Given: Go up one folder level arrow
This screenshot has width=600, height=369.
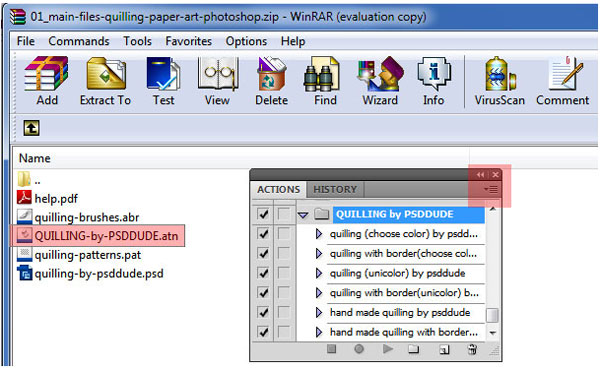Looking at the screenshot, I should click(31, 128).
